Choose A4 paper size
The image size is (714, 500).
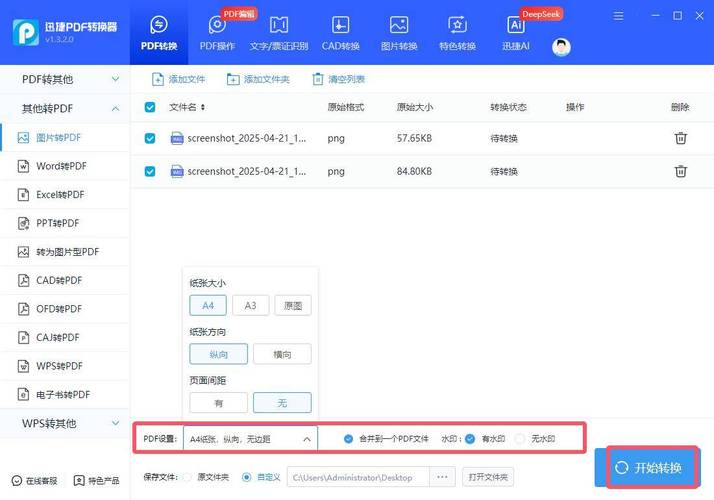pyautogui.click(x=208, y=305)
